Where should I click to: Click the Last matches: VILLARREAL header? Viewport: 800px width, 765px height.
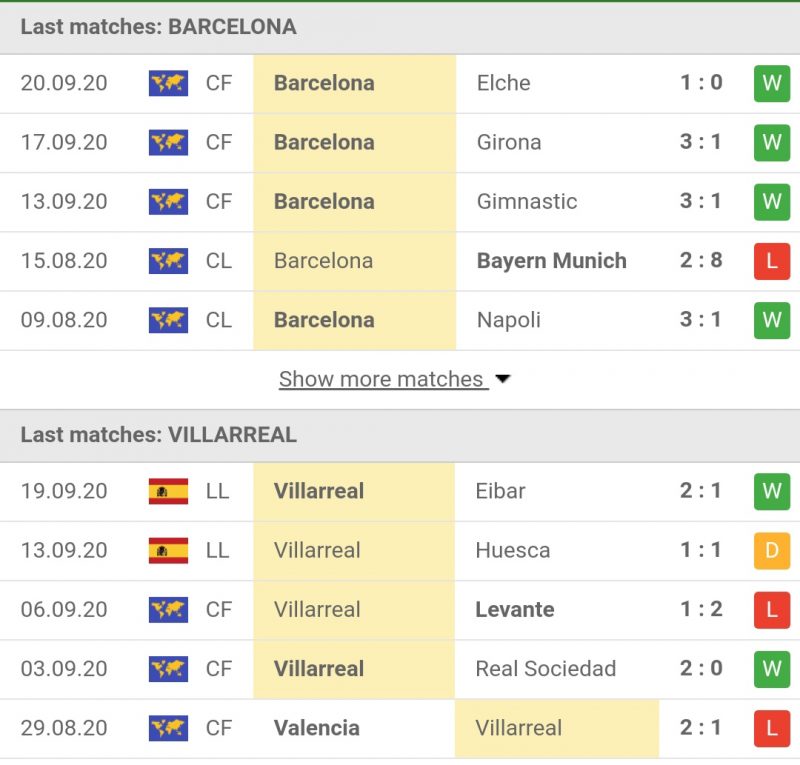click(x=158, y=435)
